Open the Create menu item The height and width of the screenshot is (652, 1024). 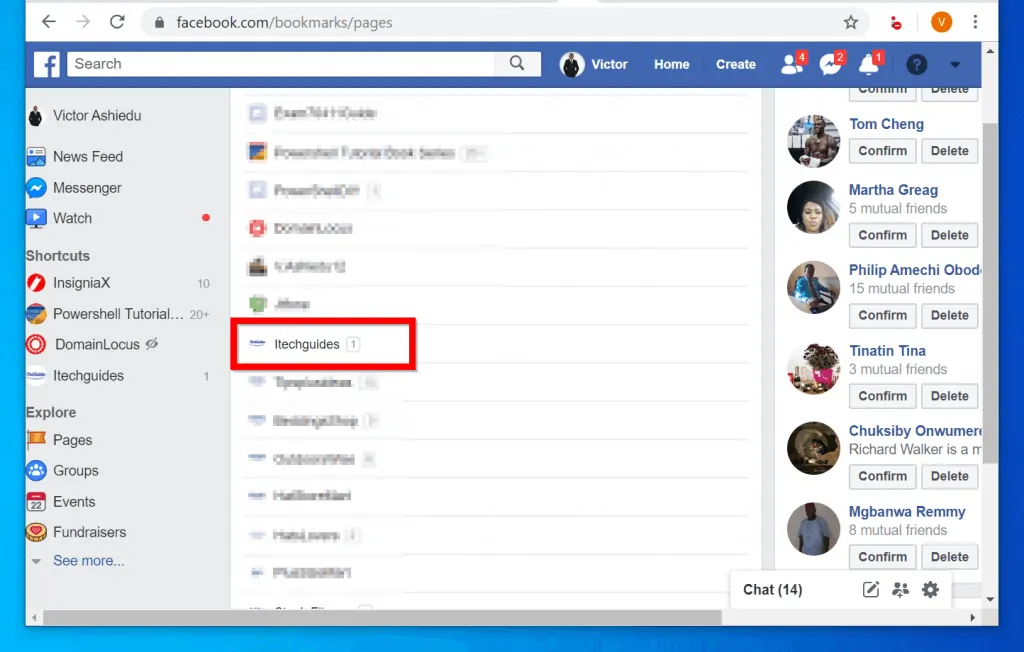(x=735, y=64)
